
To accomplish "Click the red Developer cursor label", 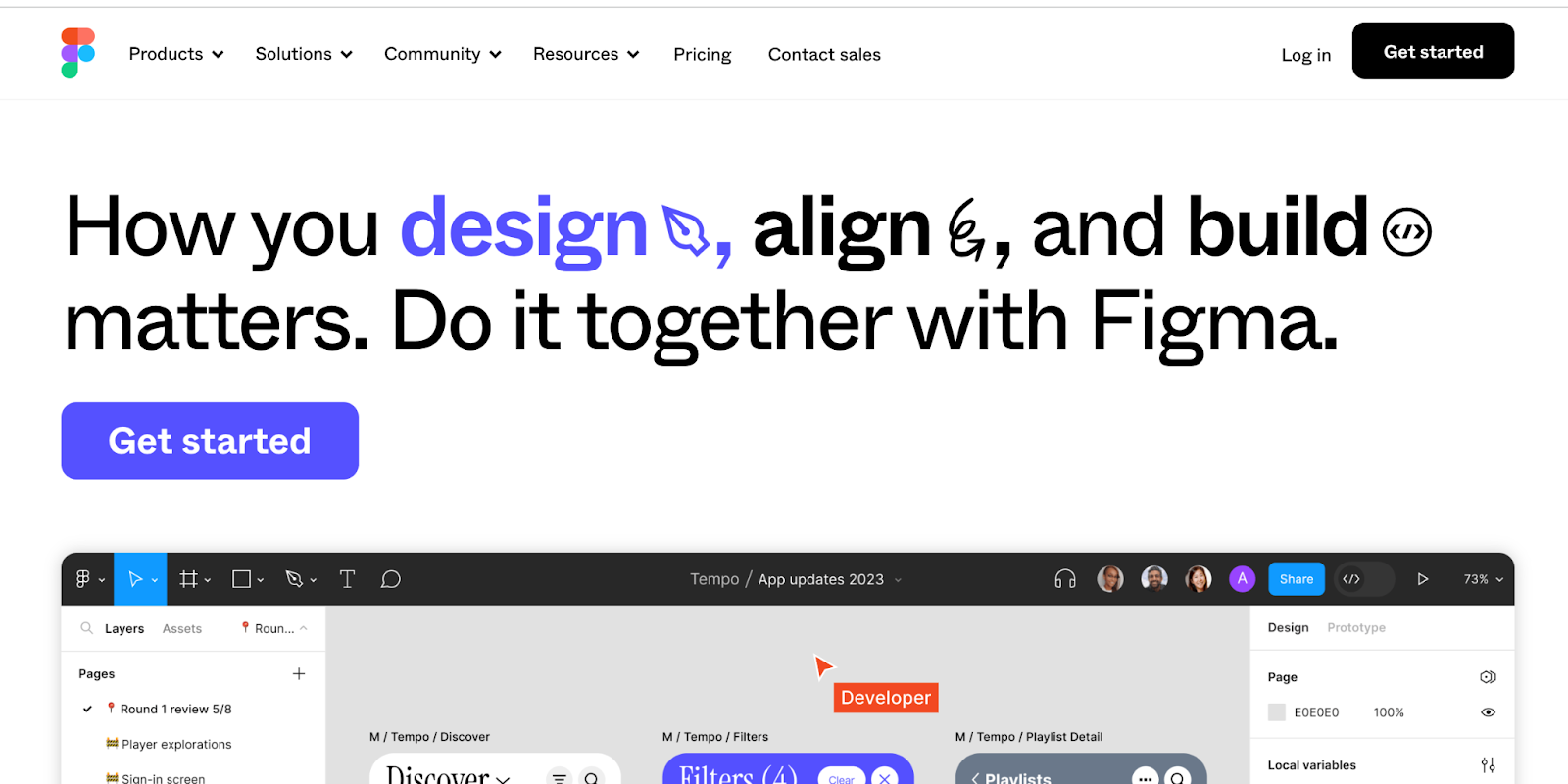I will (886, 698).
